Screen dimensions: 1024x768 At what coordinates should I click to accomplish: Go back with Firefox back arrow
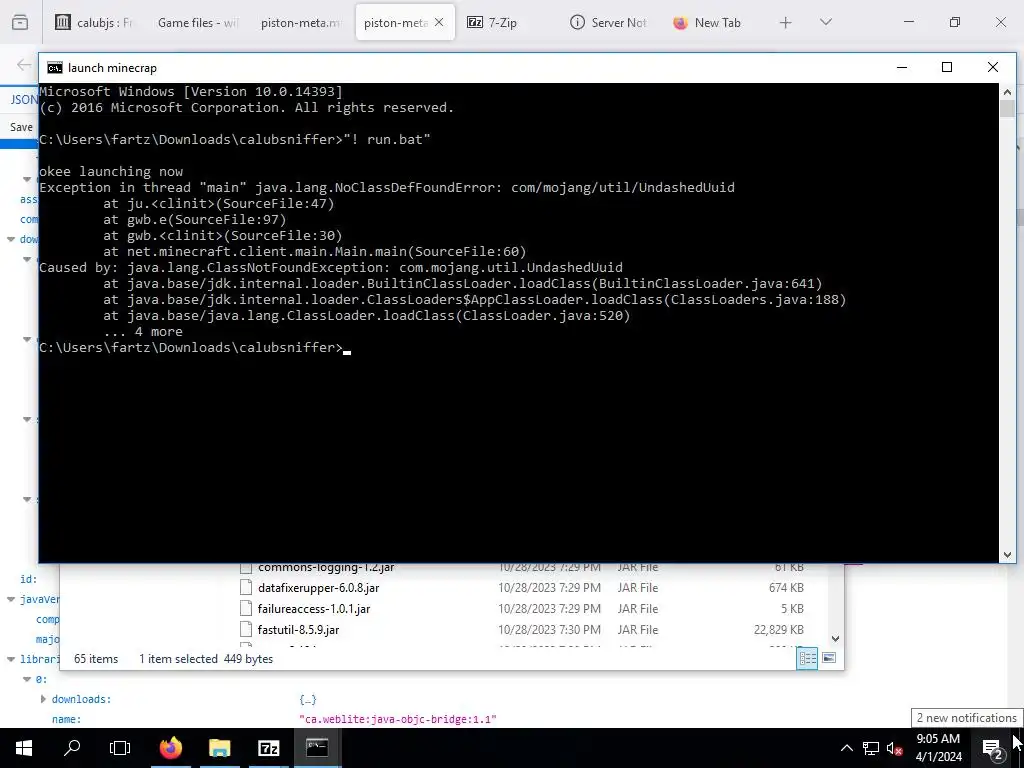tap(24, 65)
